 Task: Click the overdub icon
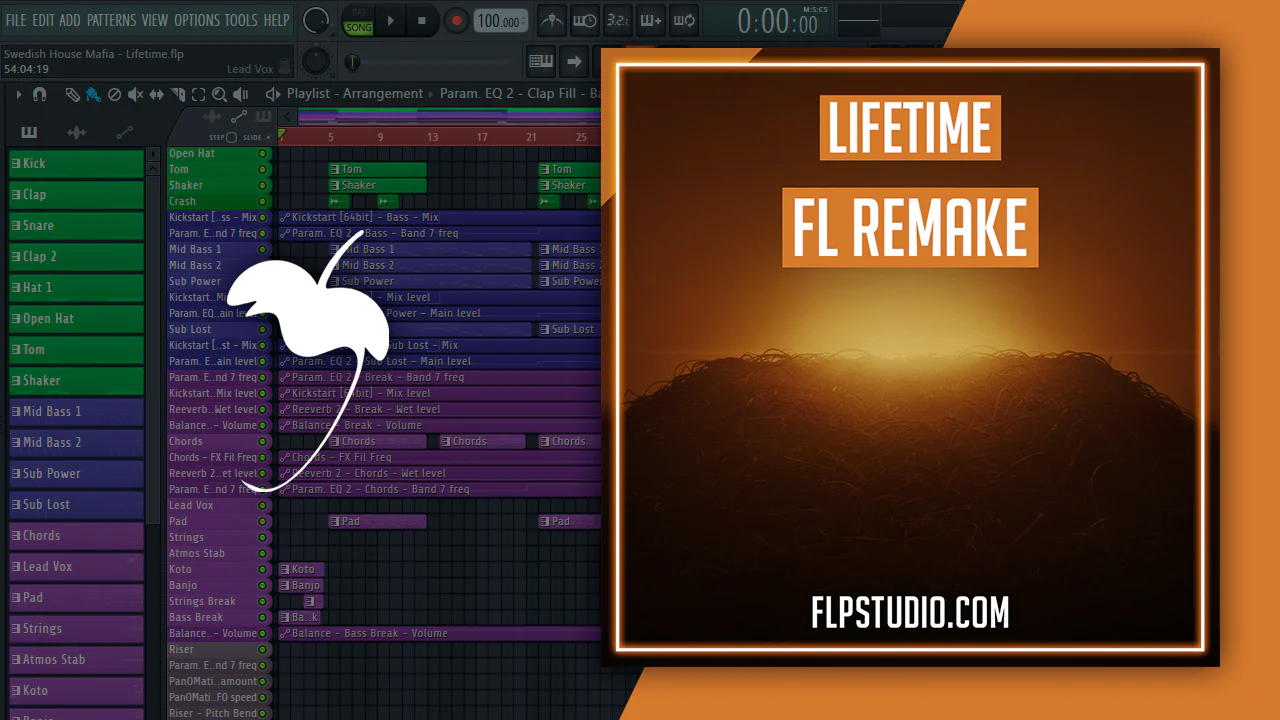click(651, 20)
